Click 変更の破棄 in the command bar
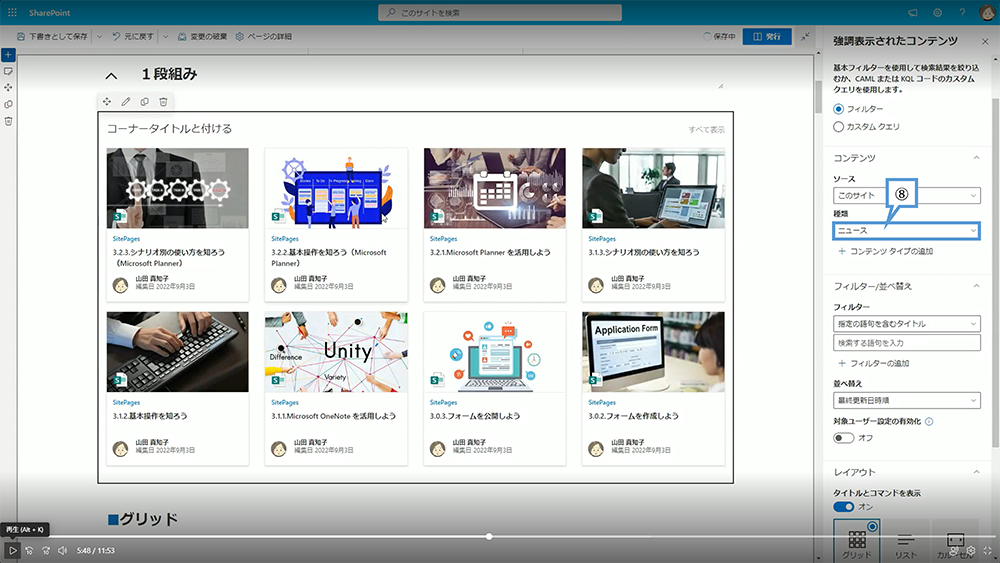This screenshot has height=563, width=1000. pos(202,37)
